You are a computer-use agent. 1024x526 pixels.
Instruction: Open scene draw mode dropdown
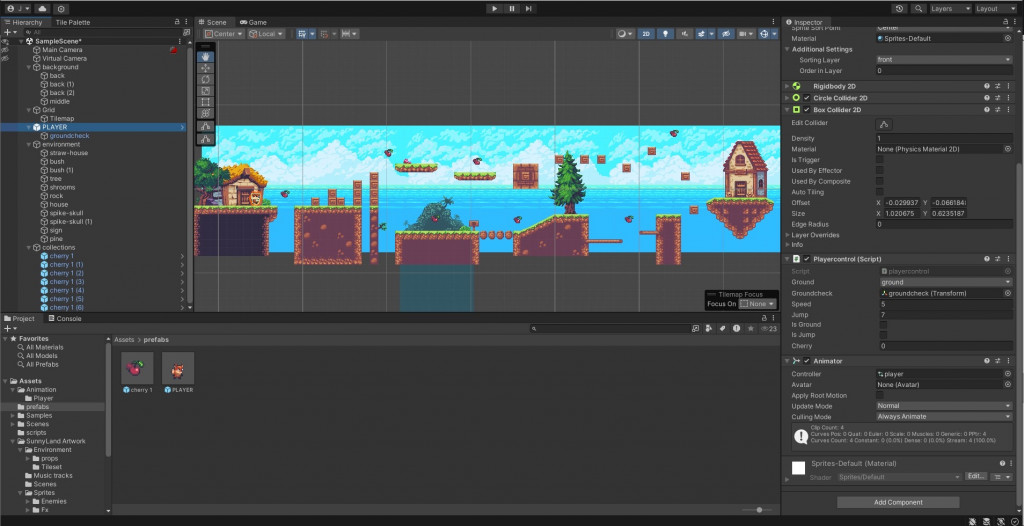[625, 34]
